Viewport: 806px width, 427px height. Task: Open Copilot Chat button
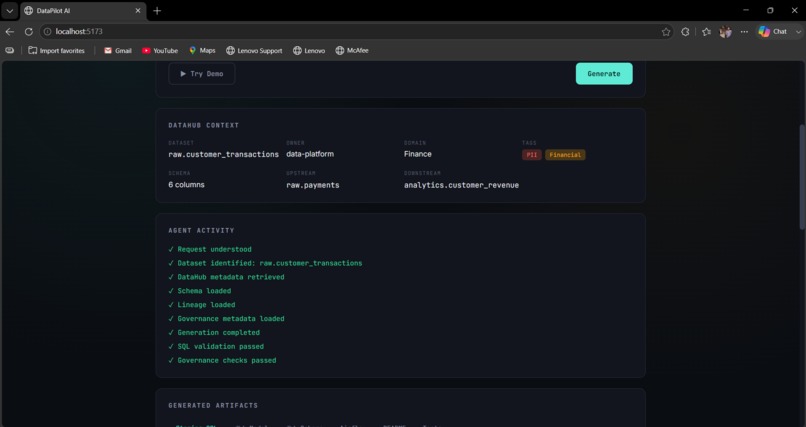click(x=773, y=32)
